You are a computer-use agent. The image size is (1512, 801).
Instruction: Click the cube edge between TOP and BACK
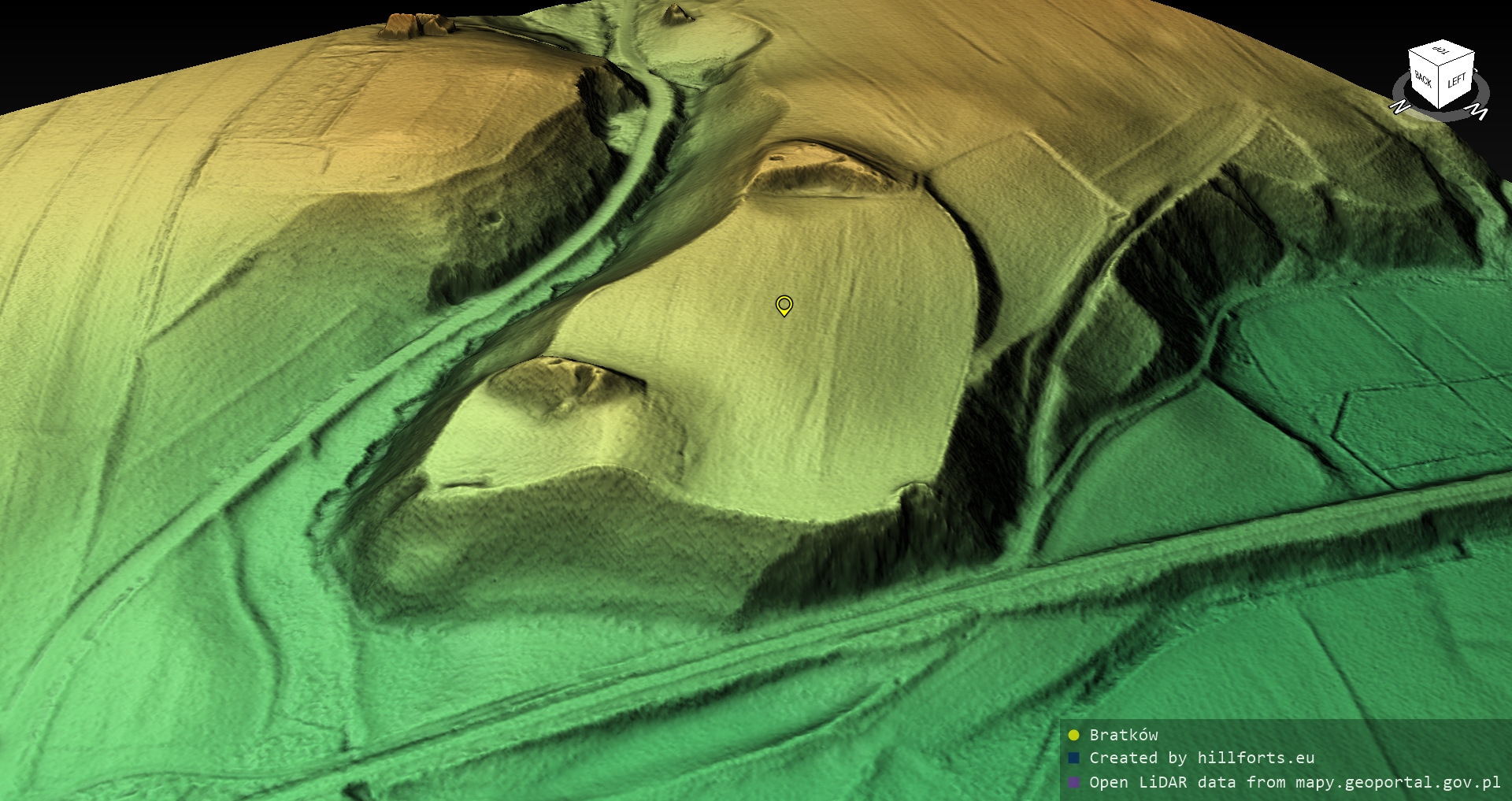[1421, 57]
